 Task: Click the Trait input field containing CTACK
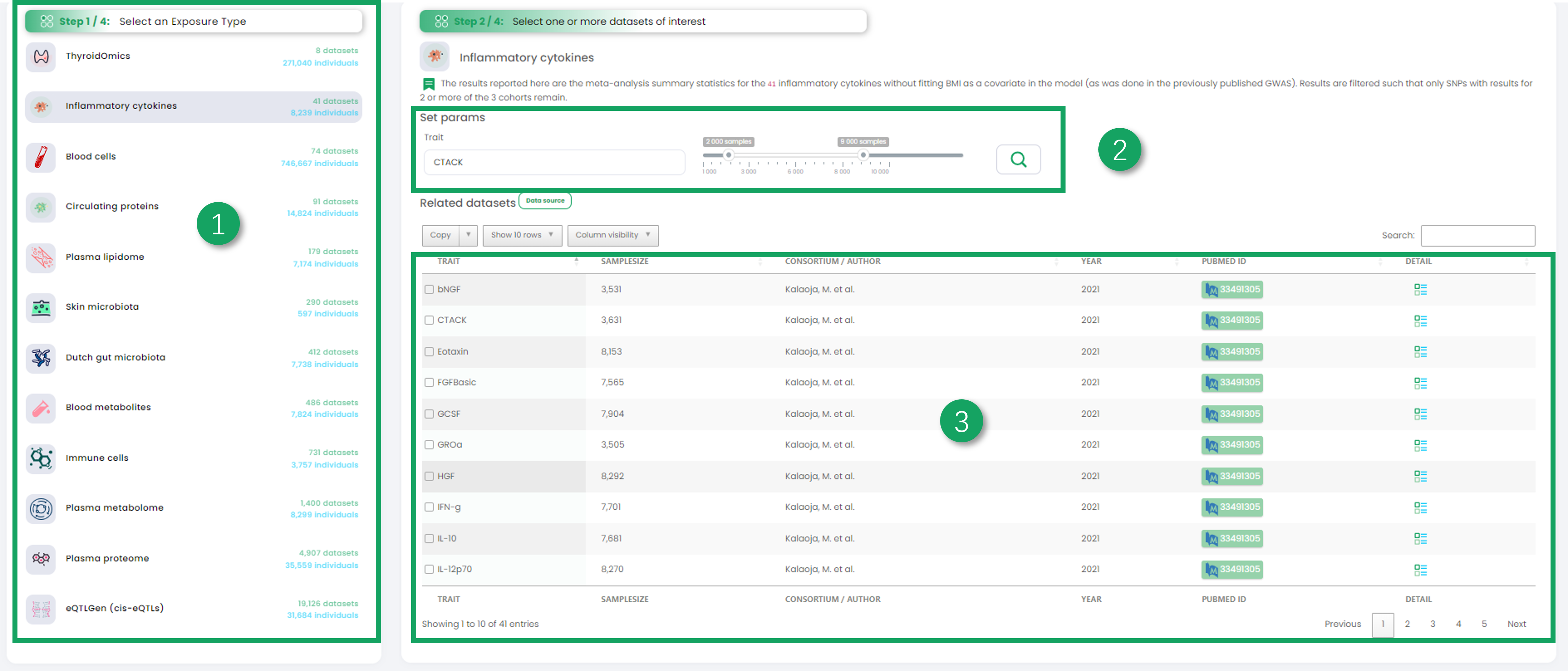click(554, 162)
